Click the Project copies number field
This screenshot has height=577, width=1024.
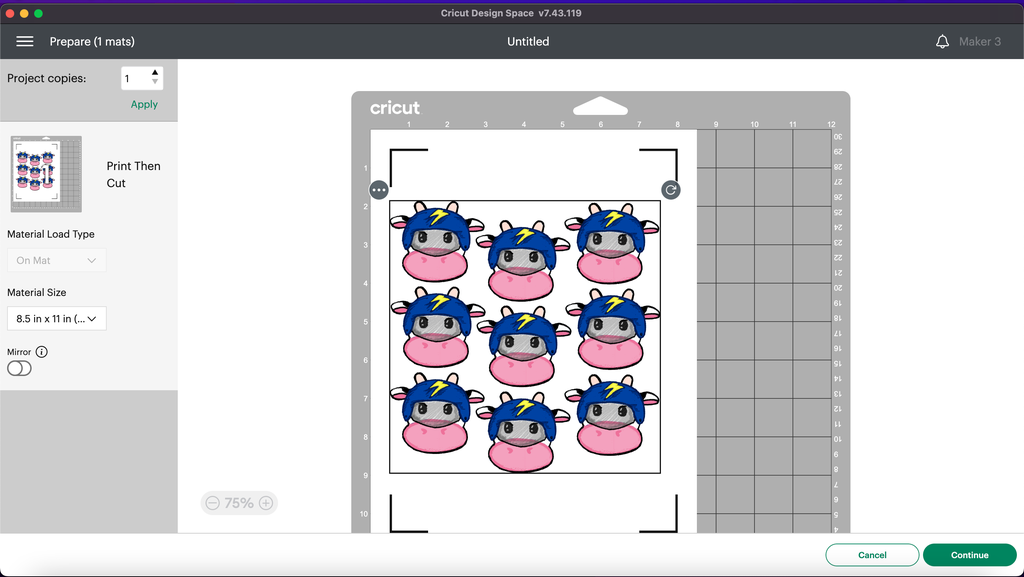[x=135, y=78]
